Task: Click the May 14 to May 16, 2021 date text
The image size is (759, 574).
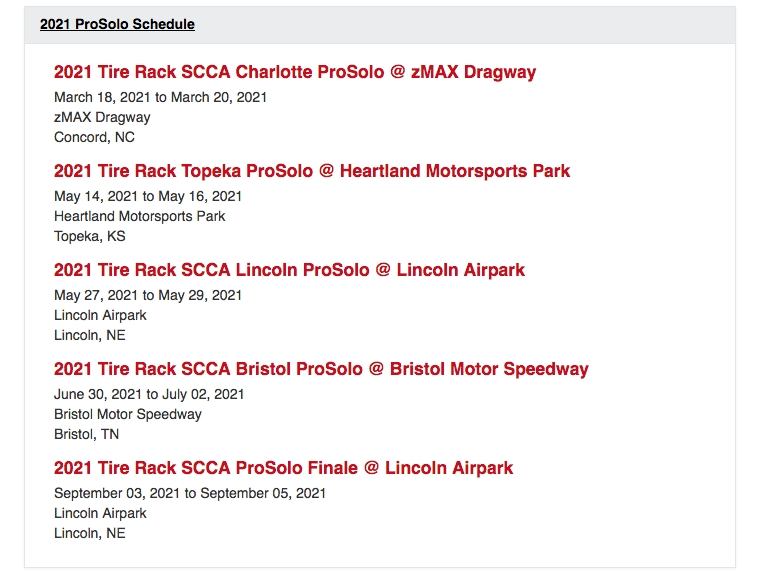Action: pos(148,196)
